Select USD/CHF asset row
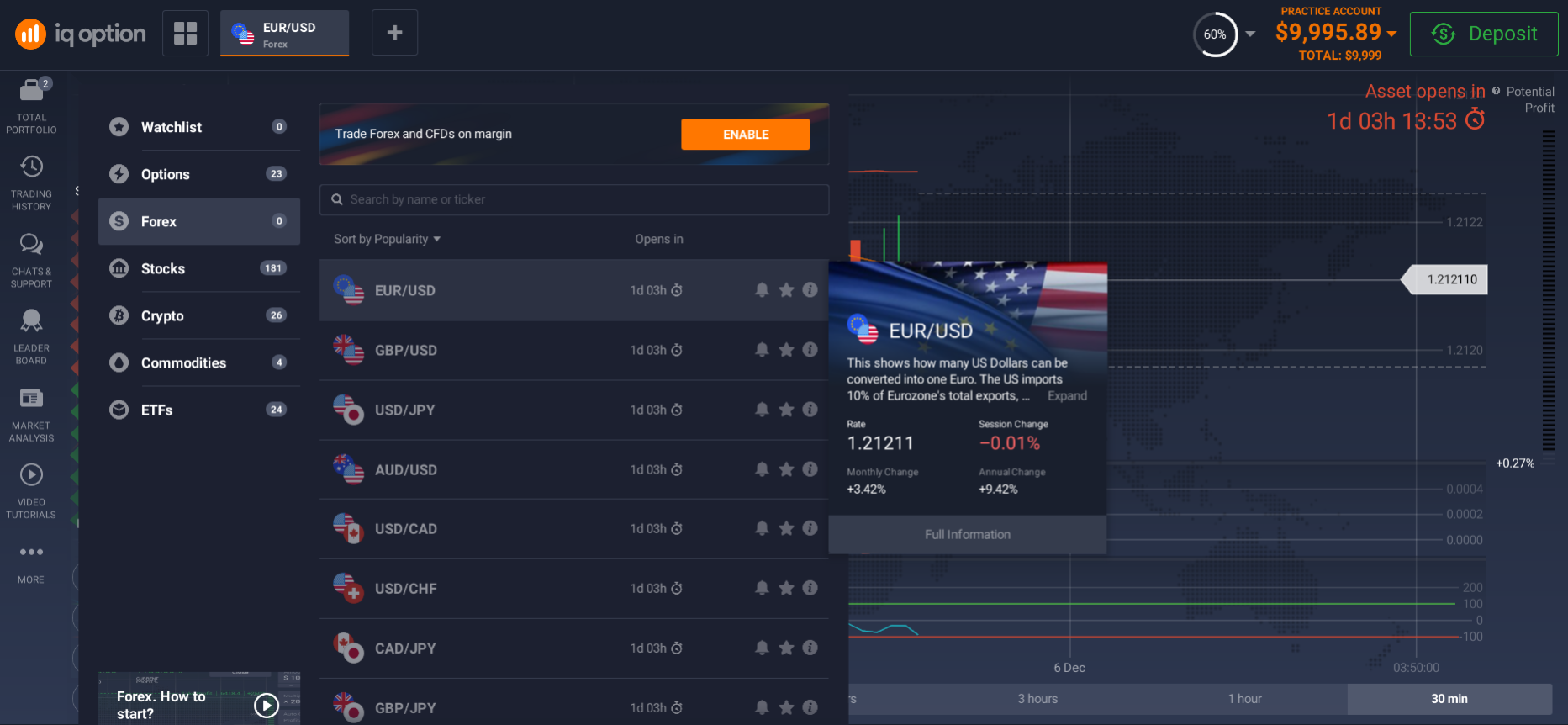The width and height of the screenshot is (1568, 725). [x=574, y=588]
